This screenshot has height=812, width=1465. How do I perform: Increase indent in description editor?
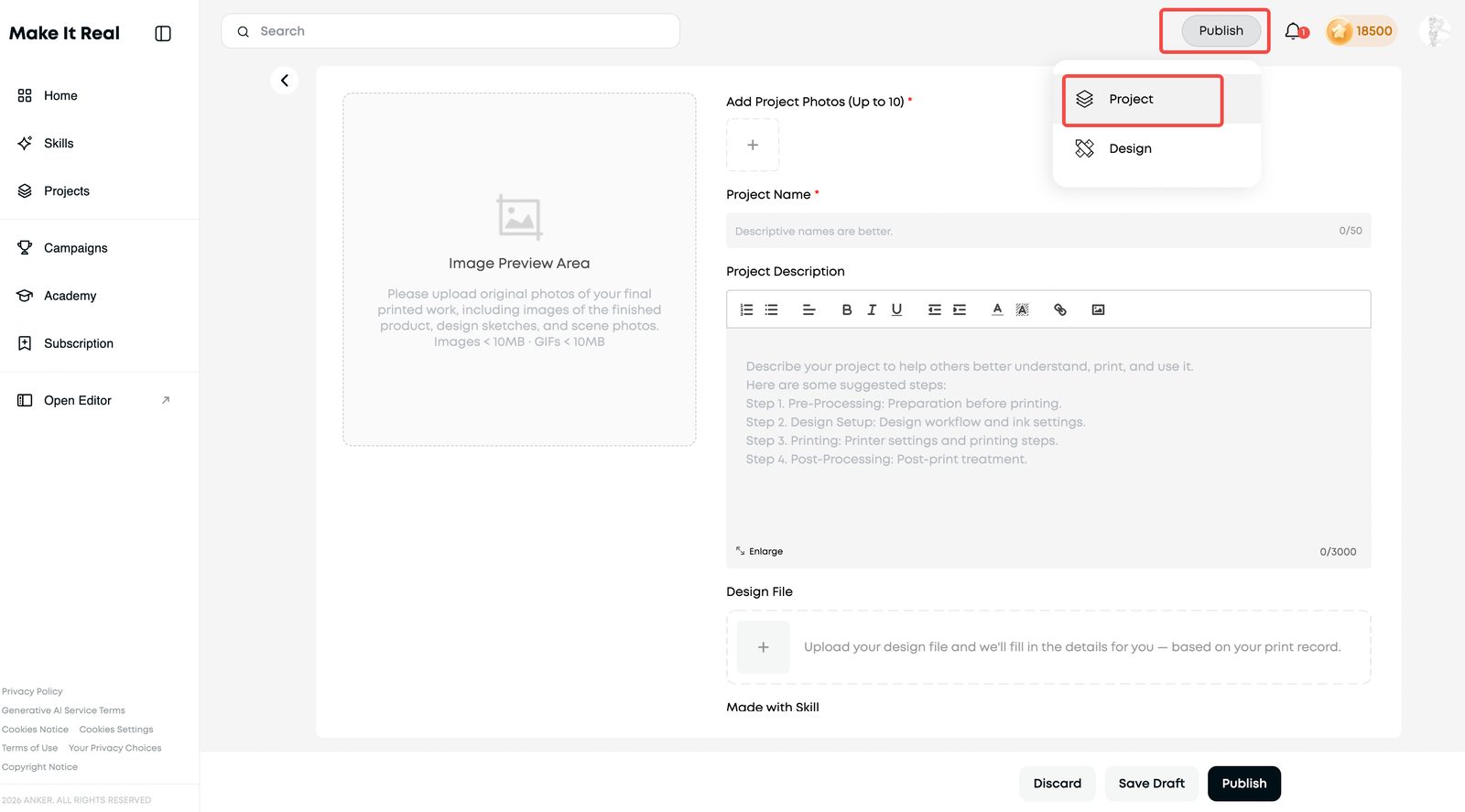click(x=960, y=309)
